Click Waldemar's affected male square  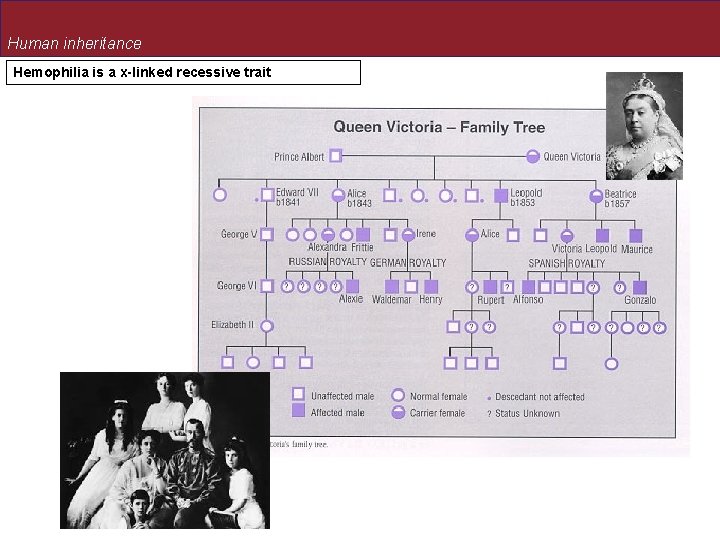(392, 287)
